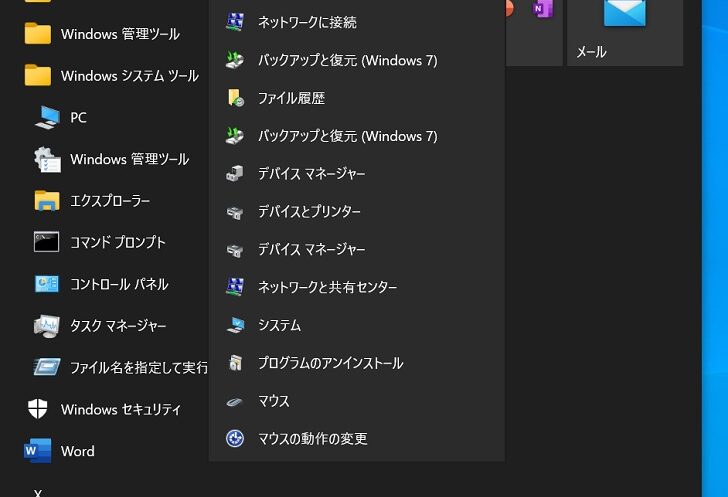Open the メール tile
This screenshot has height=497, width=728.
[625, 31]
